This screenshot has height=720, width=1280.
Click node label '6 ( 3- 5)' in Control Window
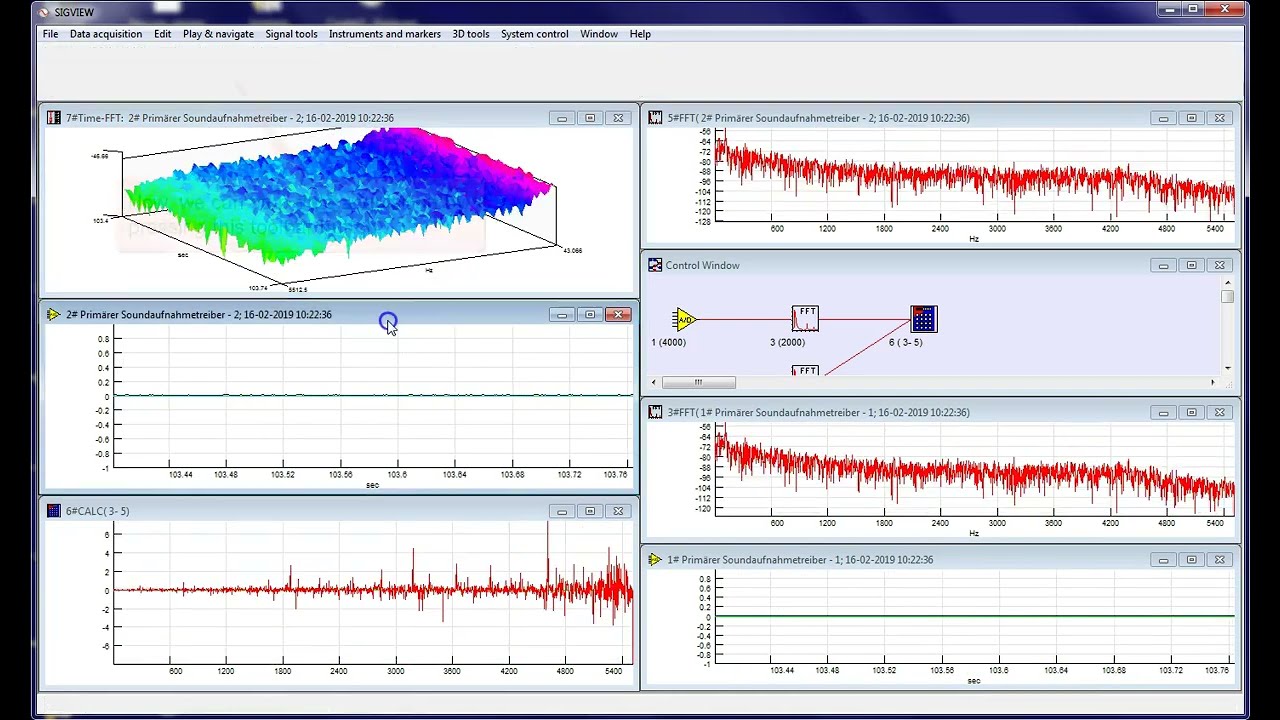coord(906,342)
